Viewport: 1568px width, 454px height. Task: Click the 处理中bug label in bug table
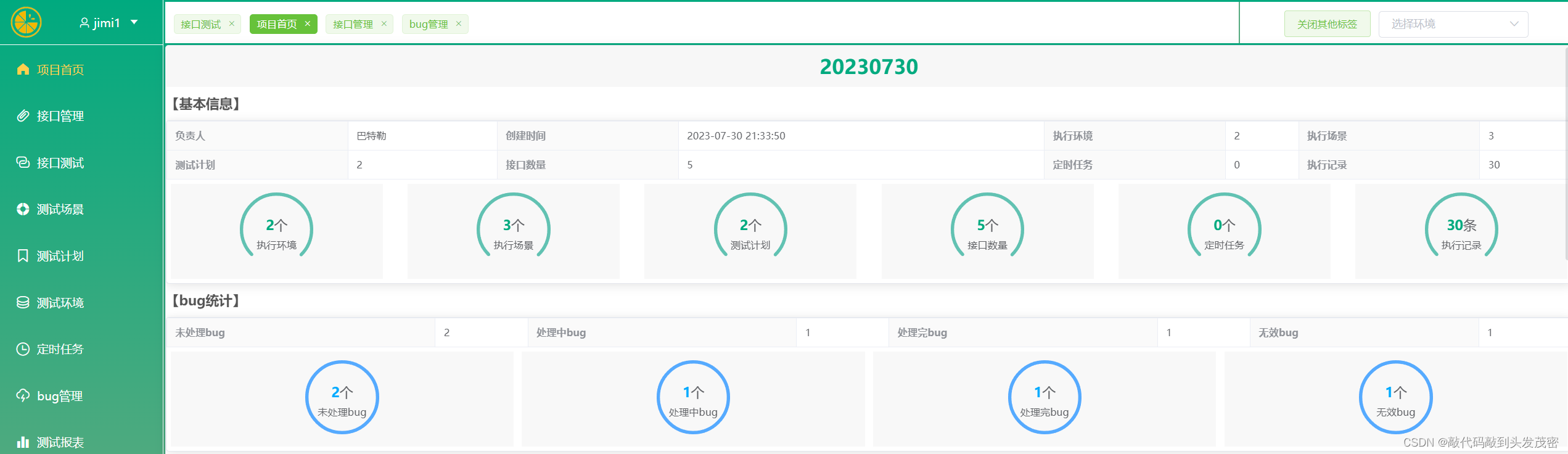pos(561,332)
